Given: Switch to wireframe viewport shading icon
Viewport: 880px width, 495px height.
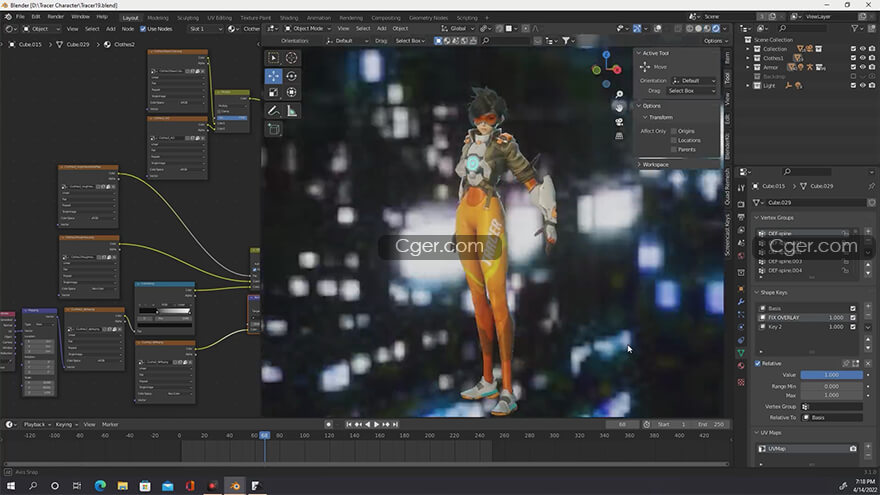Looking at the screenshot, I should tap(690, 29).
